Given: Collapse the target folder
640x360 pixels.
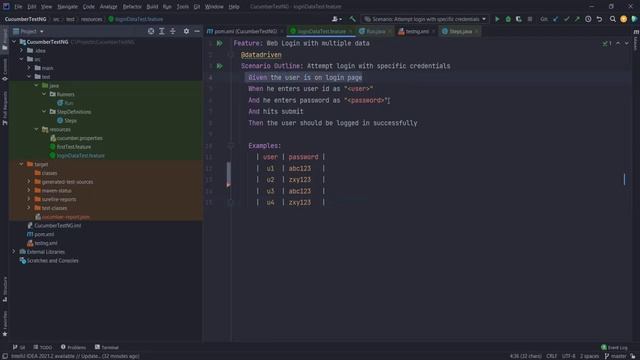Looking at the screenshot, I should [22, 164].
